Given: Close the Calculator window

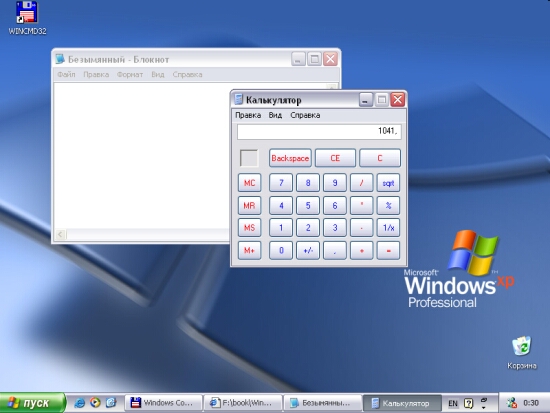Looking at the screenshot, I should point(398,100).
